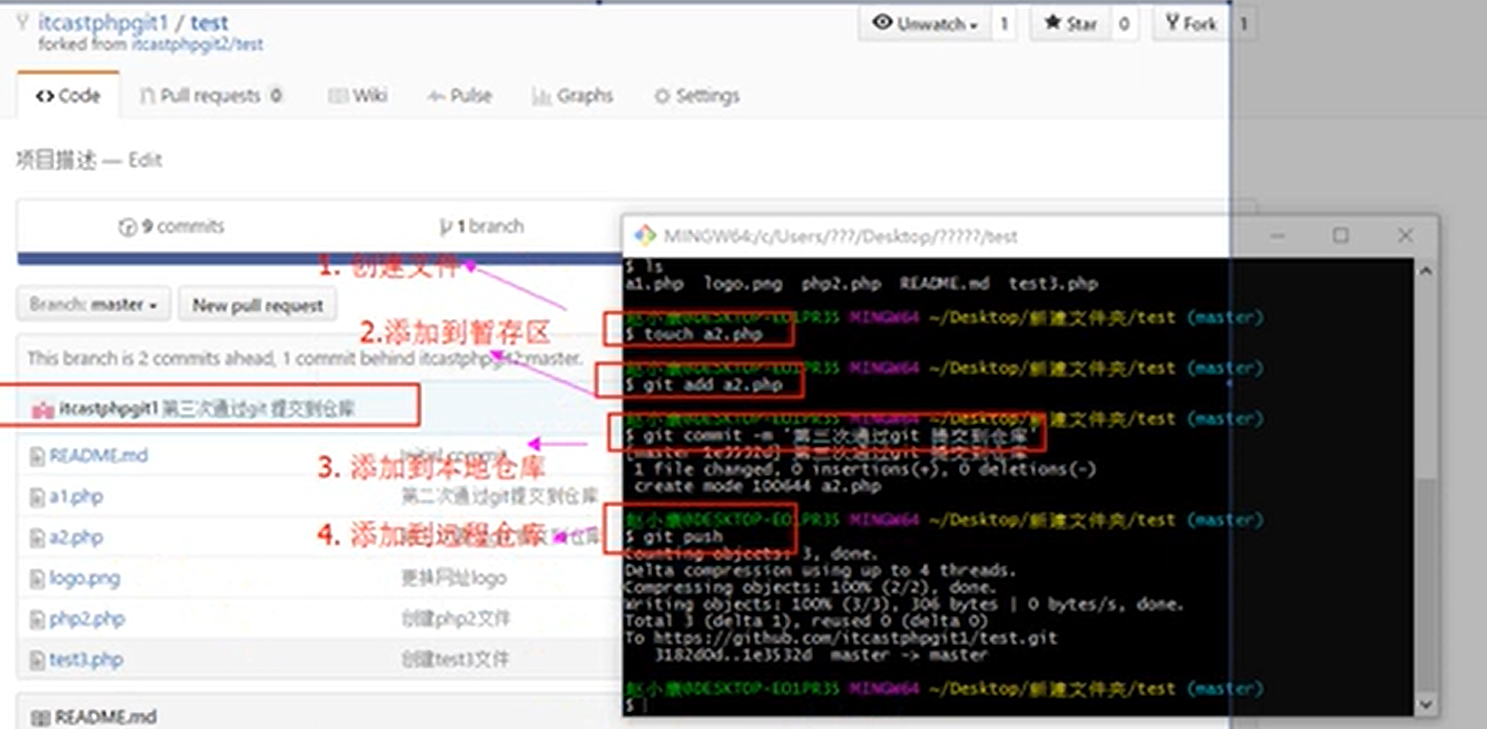
Task: Click the eye icon in Unwatch button
Action: click(x=882, y=22)
